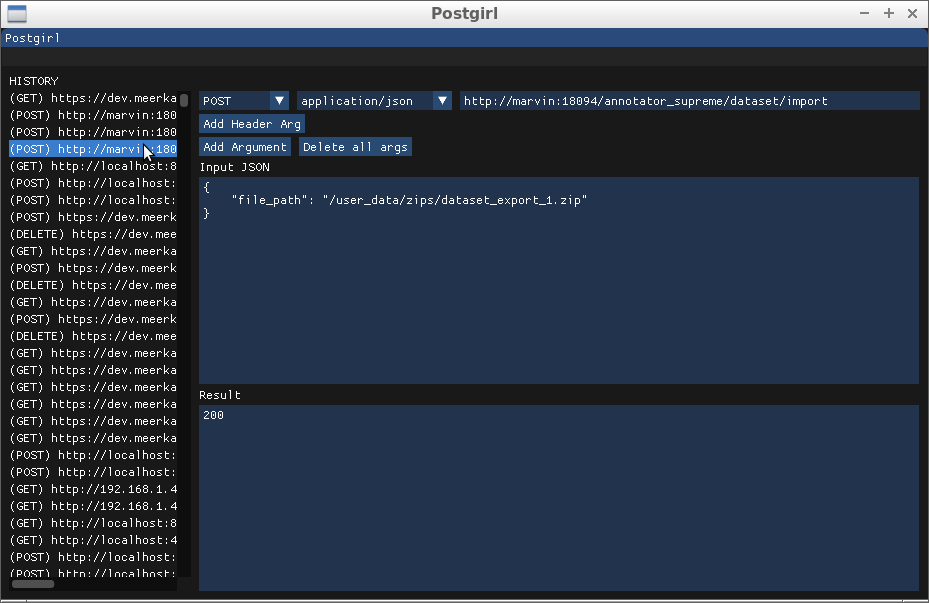Click Delete all args
The height and width of the screenshot is (603, 929).
click(355, 147)
